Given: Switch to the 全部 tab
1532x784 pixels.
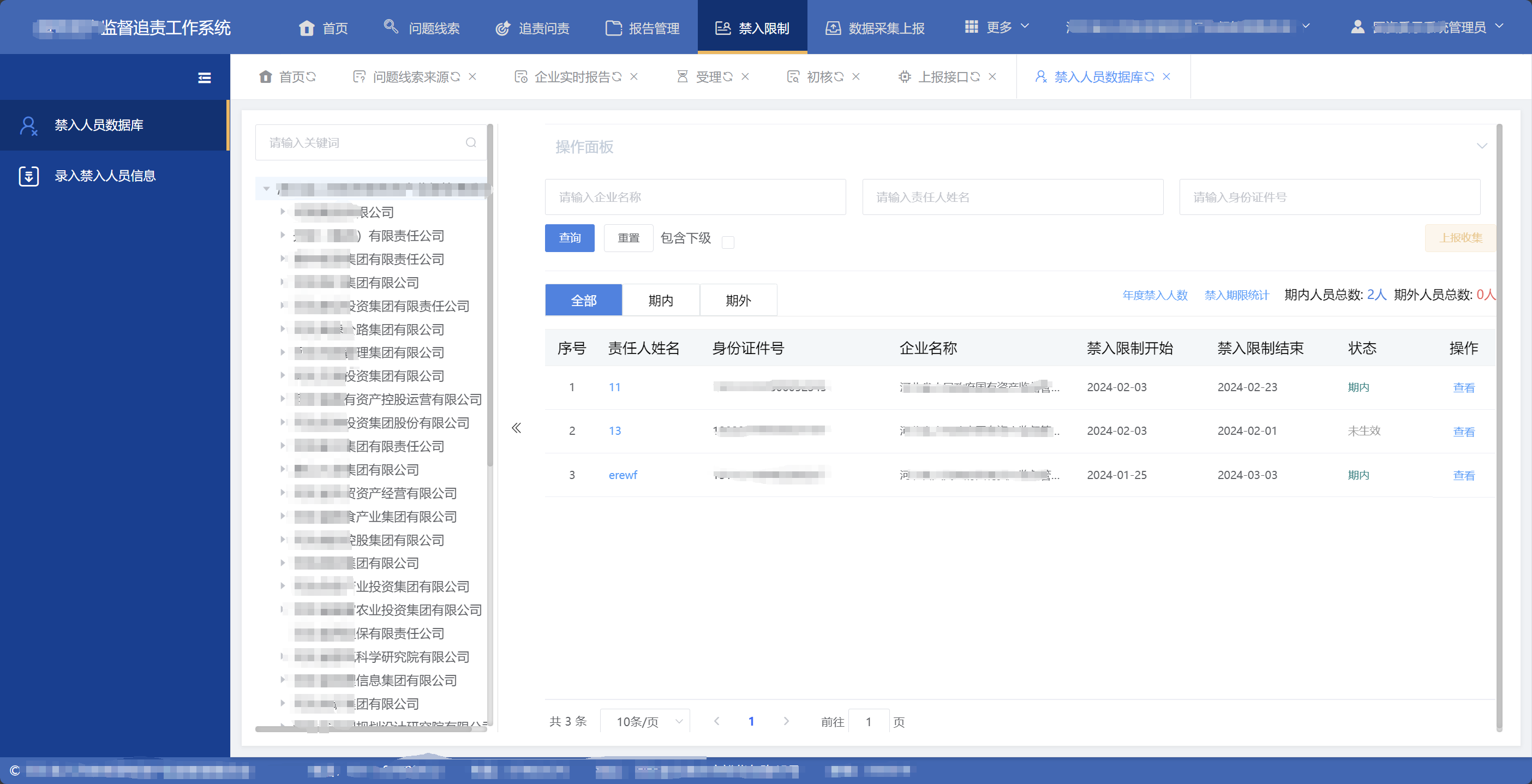Looking at the screenshot, I should pyautogui.click(x=583, y=301).
